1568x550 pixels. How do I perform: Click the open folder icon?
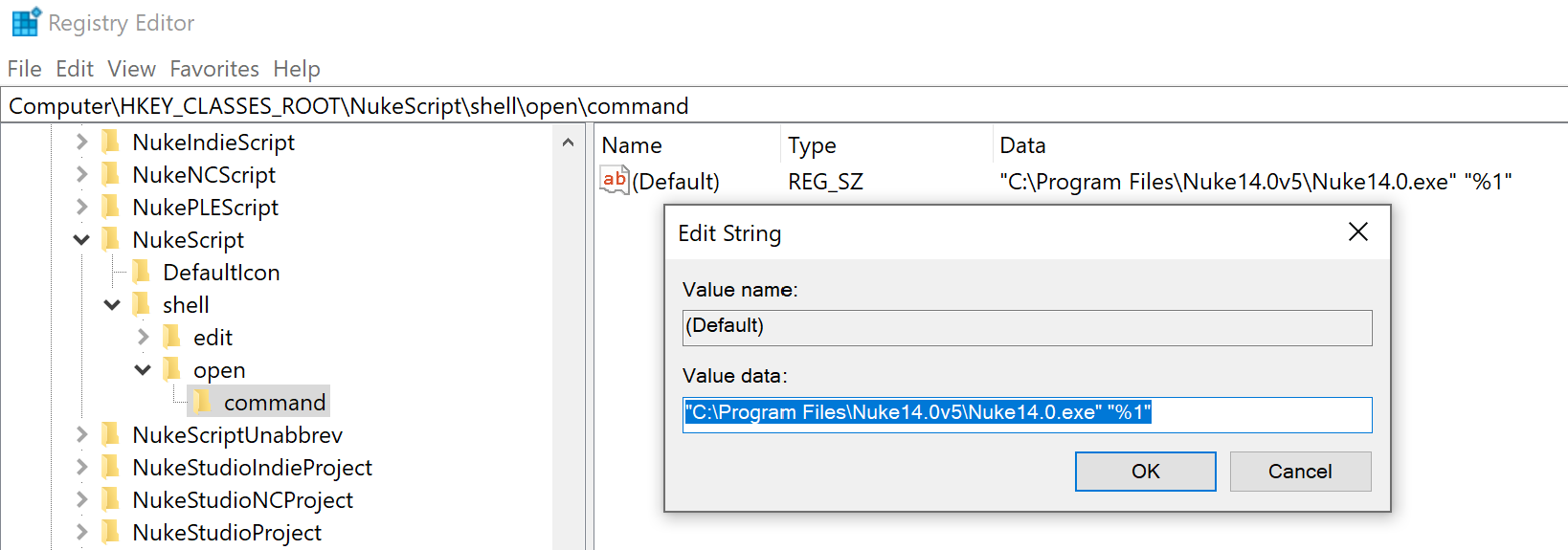tap(172, 369)
